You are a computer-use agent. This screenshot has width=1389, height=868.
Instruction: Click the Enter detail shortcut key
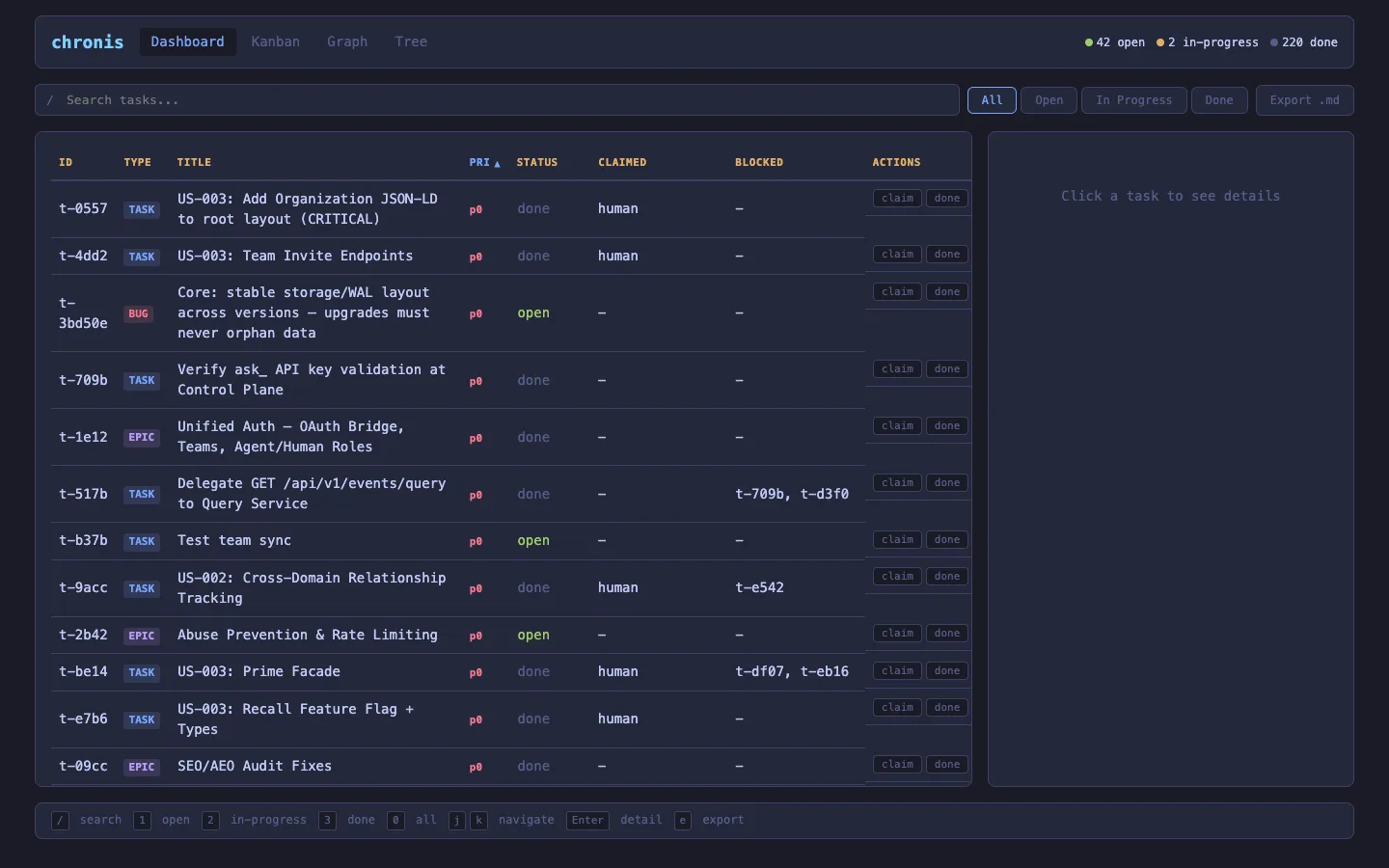[587, 821]
